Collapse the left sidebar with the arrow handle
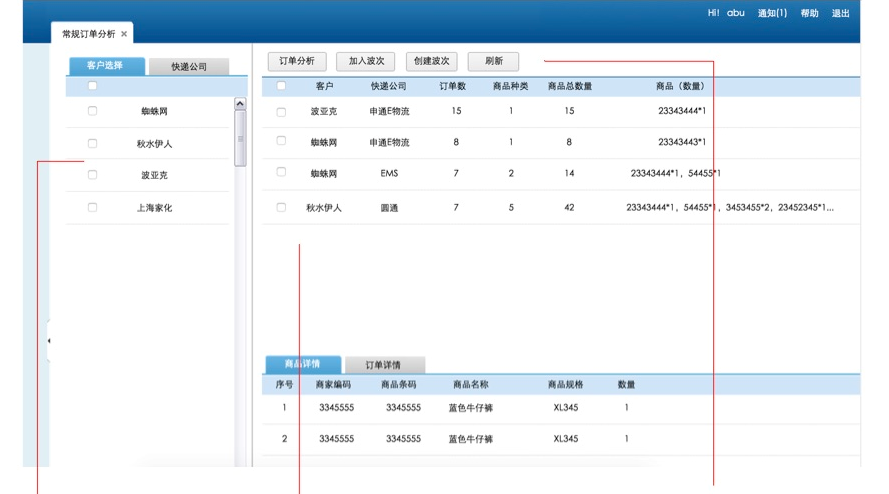Screen dimensions: 889x494 click(49, 341)
